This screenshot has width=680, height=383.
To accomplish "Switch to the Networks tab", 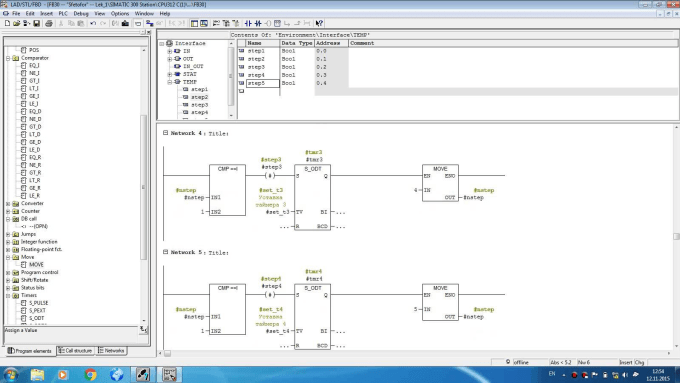I will pos(111,350).
